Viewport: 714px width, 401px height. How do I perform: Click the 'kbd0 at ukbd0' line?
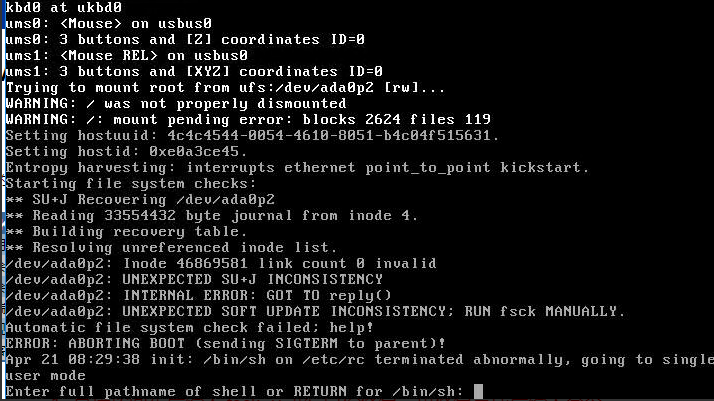tap(64, 7)
